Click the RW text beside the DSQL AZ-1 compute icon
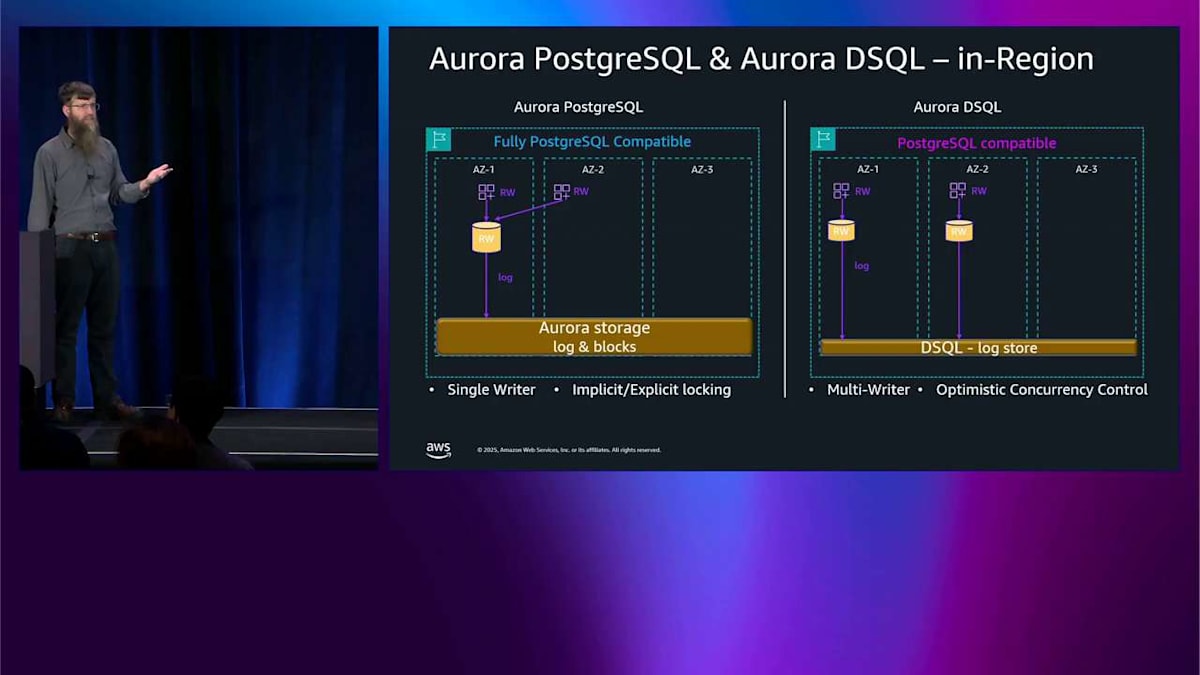 tap(862, 191)
